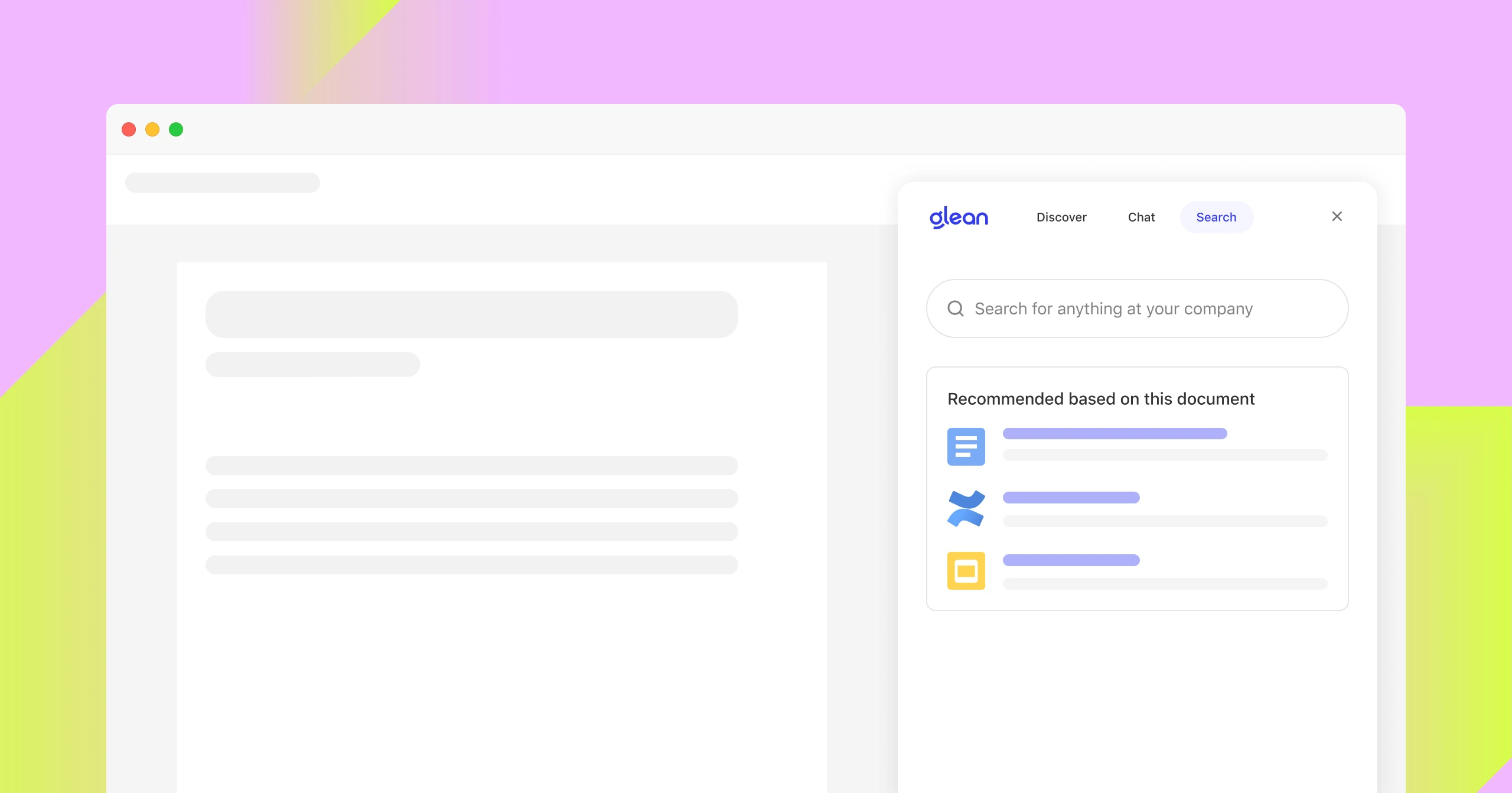Click 'Recommended based on this document' heading
Screen dimensions: 1512x793
[1101, 399]
